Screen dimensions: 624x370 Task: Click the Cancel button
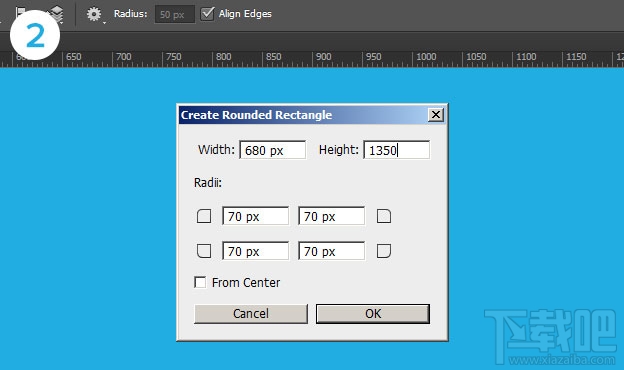[x=251, y=314]
